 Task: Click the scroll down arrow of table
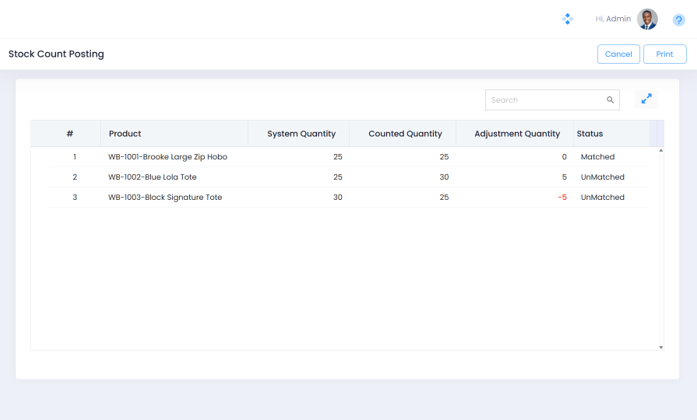coord(661,347)
